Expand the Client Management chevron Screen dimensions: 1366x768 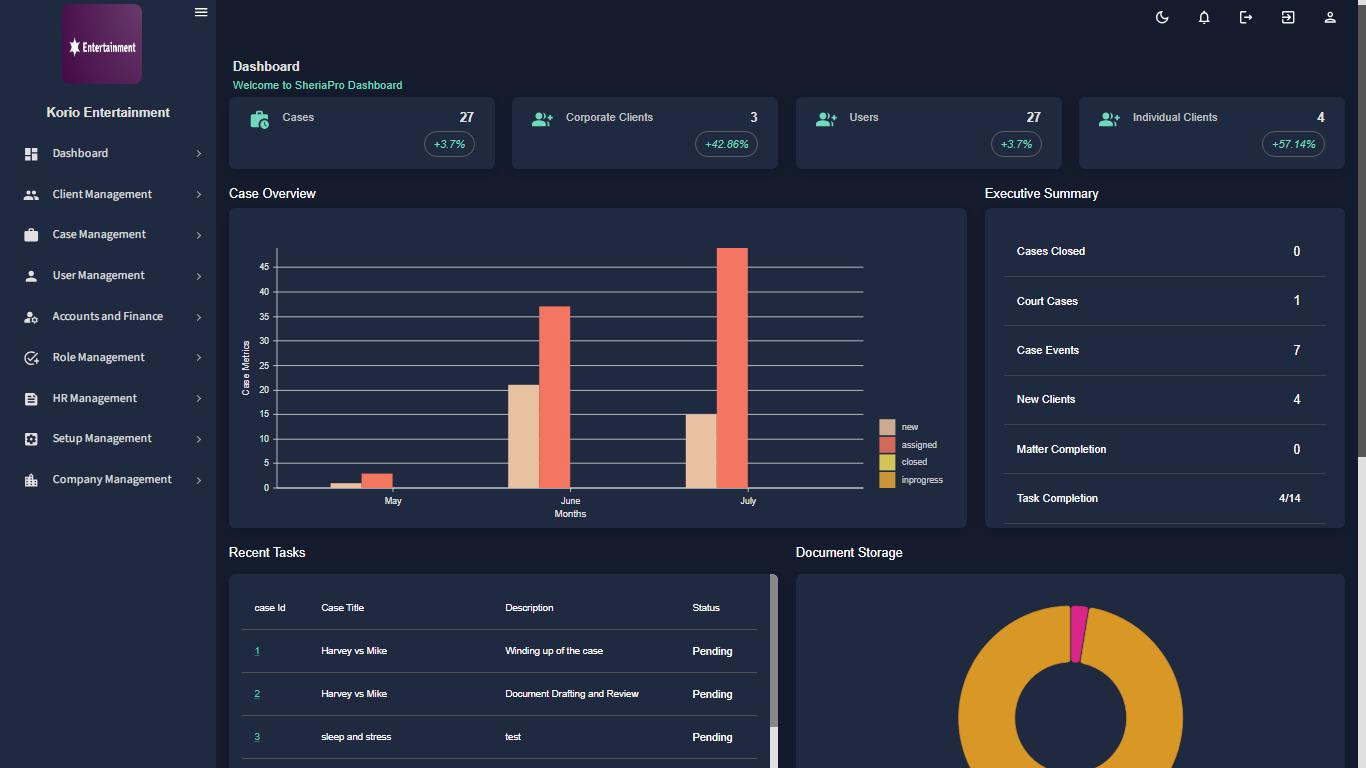point(199,195)
